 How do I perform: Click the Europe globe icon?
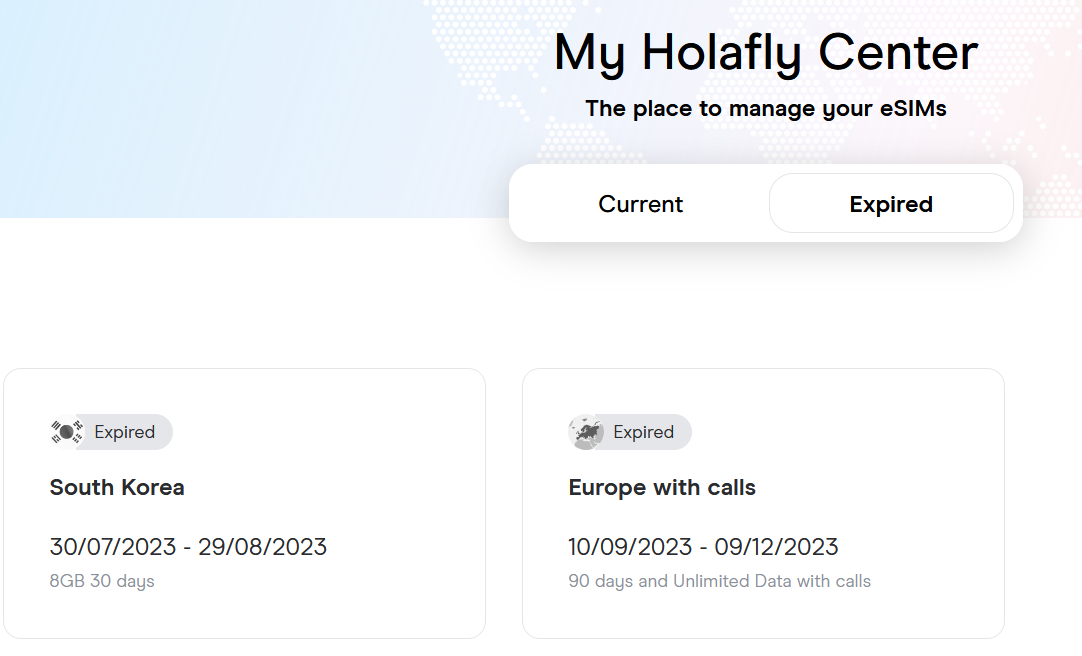click(x=585, y=432)
